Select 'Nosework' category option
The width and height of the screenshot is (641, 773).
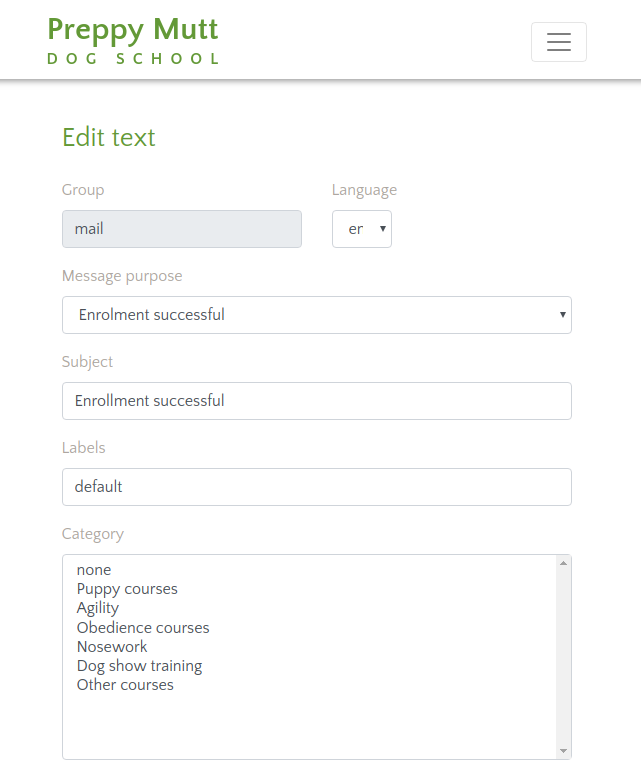(112, 647)
